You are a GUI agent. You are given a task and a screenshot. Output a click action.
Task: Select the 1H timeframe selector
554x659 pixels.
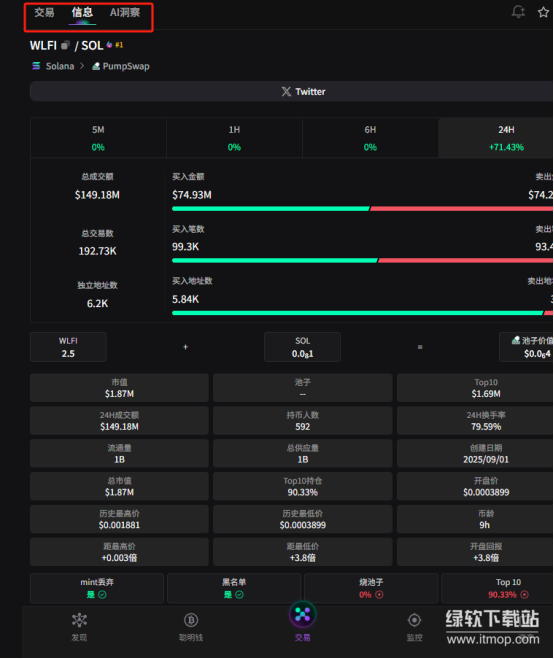(x=234, y=138)
